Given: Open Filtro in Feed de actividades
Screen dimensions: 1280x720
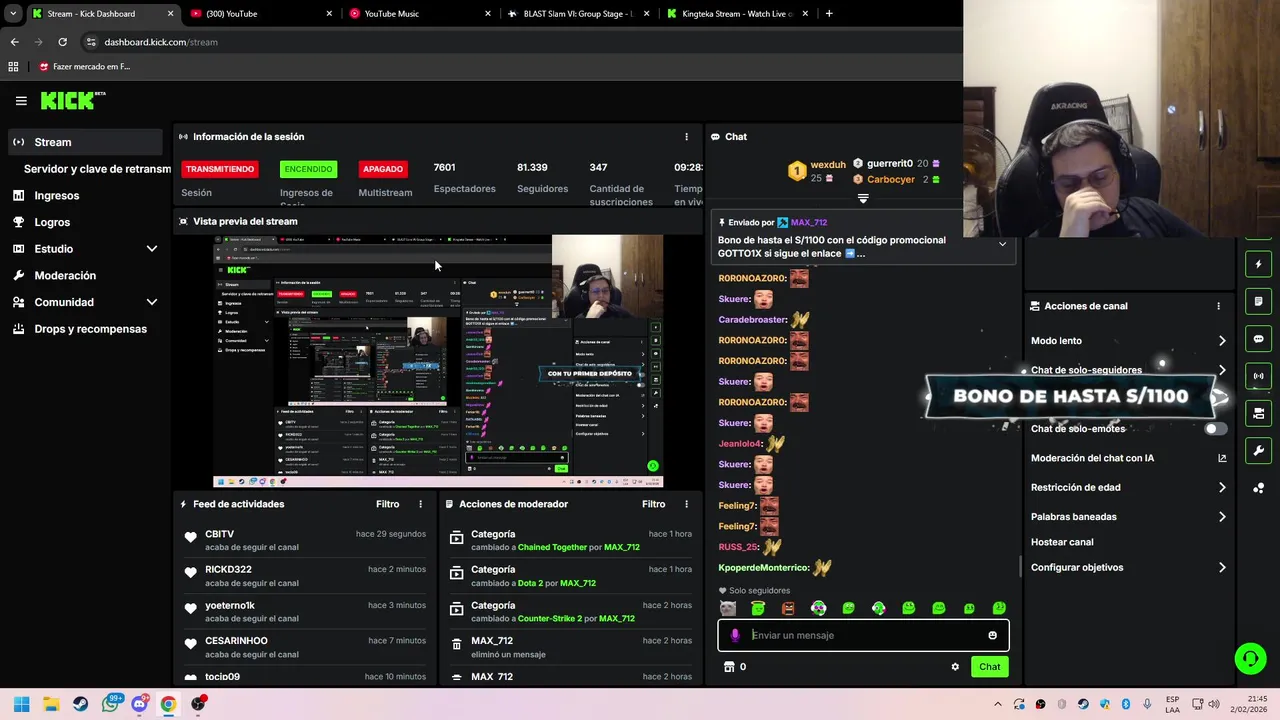Looking at the screenshot, I should (387, 504).
